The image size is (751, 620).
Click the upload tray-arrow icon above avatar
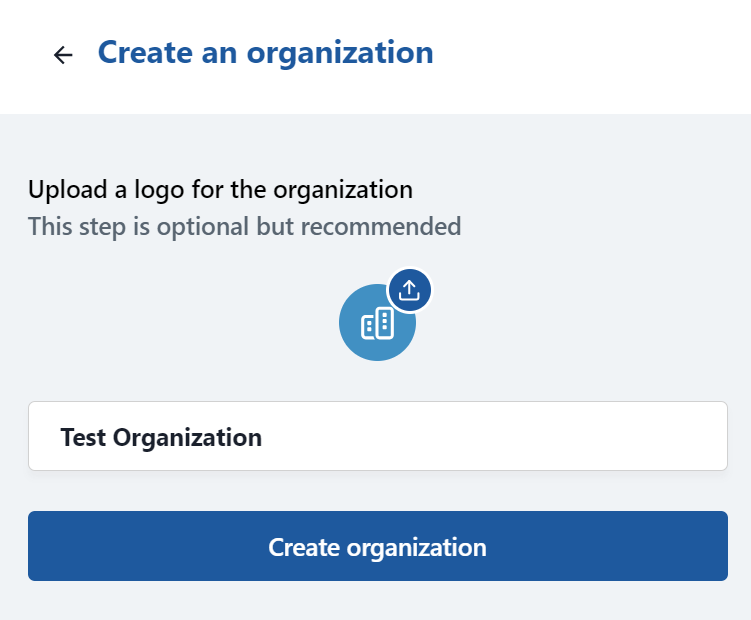[409, 290]
